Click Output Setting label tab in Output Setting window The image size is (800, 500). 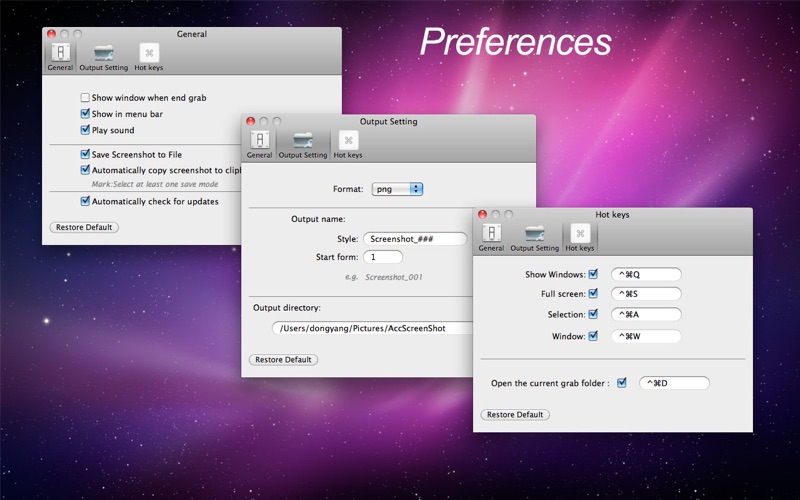303,155
